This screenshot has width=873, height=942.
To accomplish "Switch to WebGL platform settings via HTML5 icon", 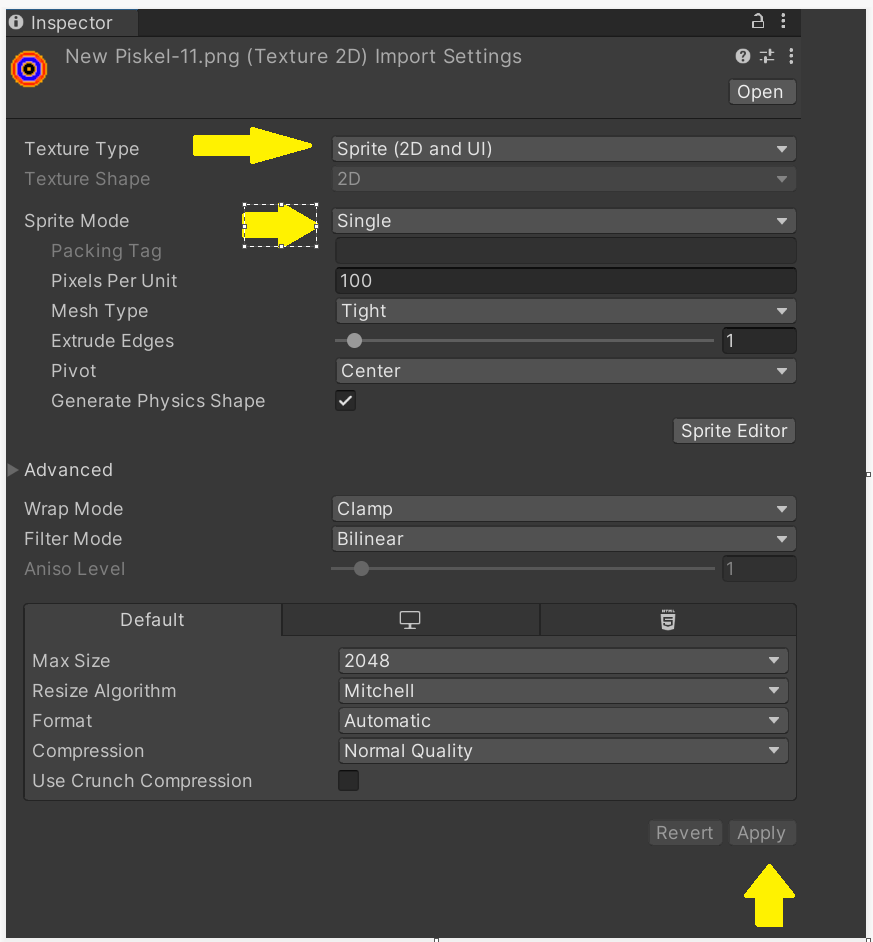I will click(x=667, y=619).
